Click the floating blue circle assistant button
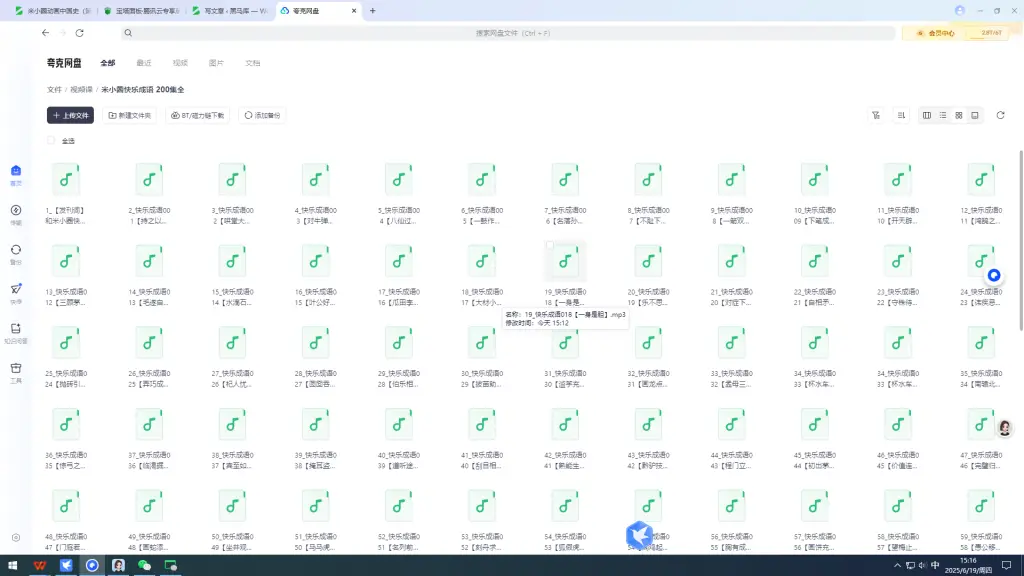The width and height of the screenshot is (1024, 576). [x=994, y=276]
